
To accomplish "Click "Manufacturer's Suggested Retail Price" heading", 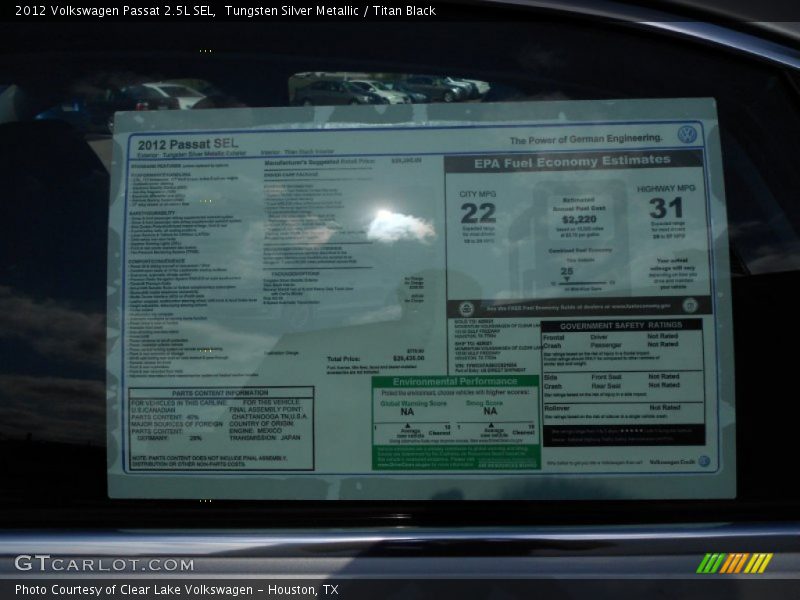I will (x=319, y=162).
